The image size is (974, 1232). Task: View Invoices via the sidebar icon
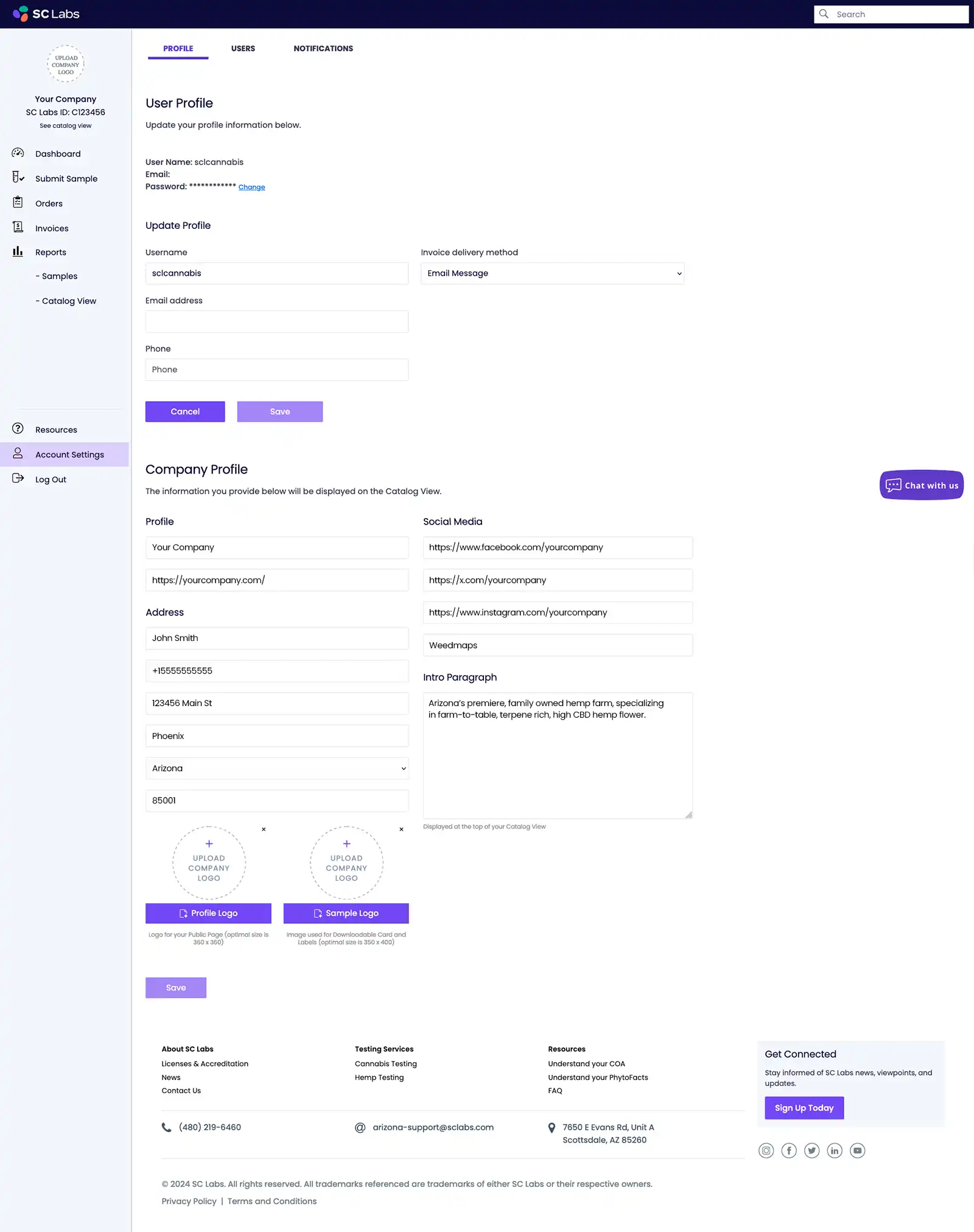point(17,227)
